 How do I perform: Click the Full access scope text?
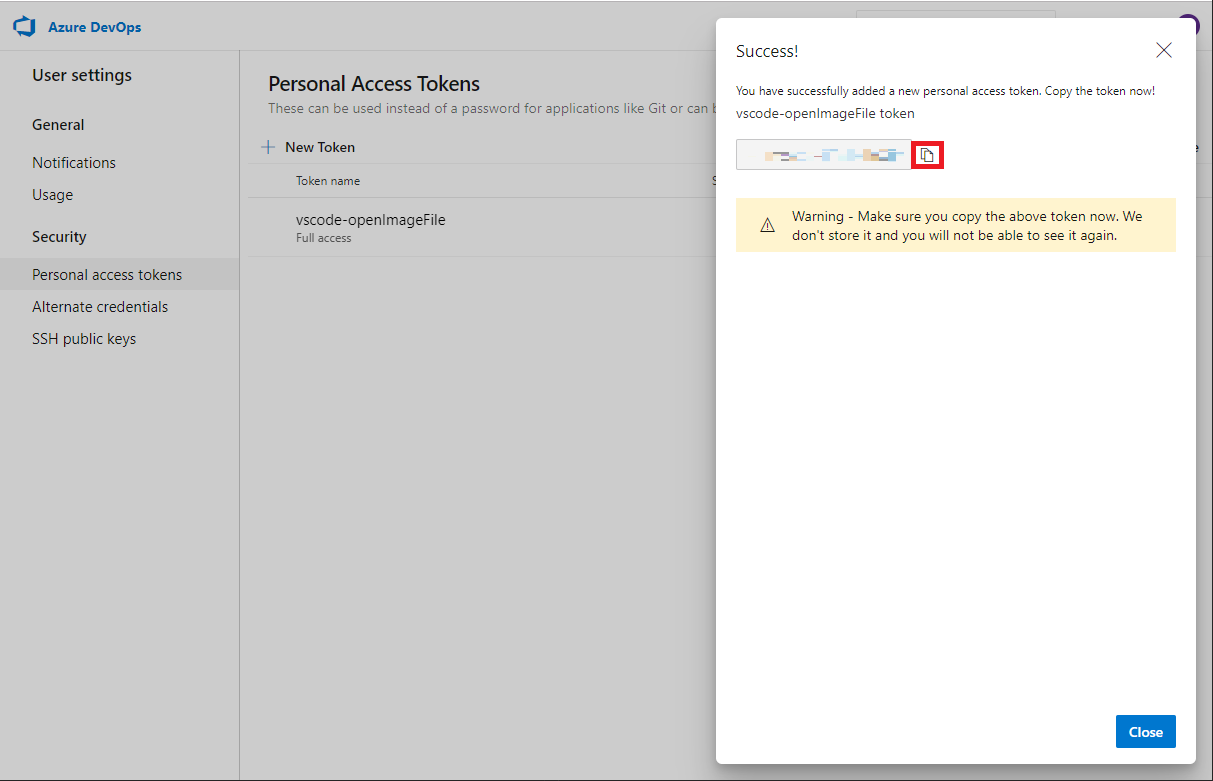click(324, 238)
